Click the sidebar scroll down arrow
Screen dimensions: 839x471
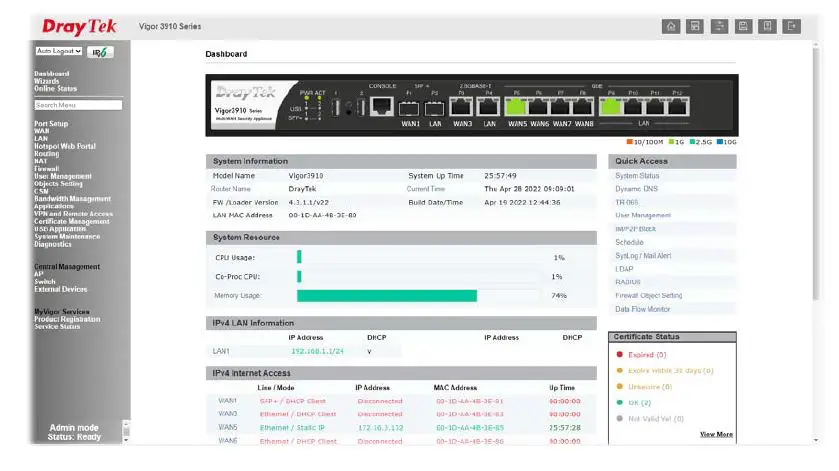[126, 440]
